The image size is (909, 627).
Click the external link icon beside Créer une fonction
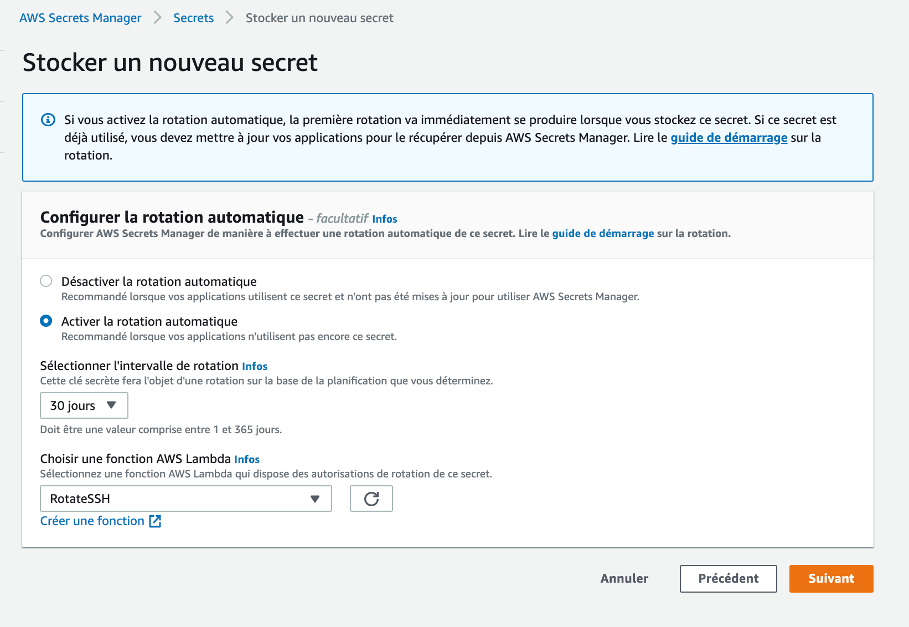point(155,521)
